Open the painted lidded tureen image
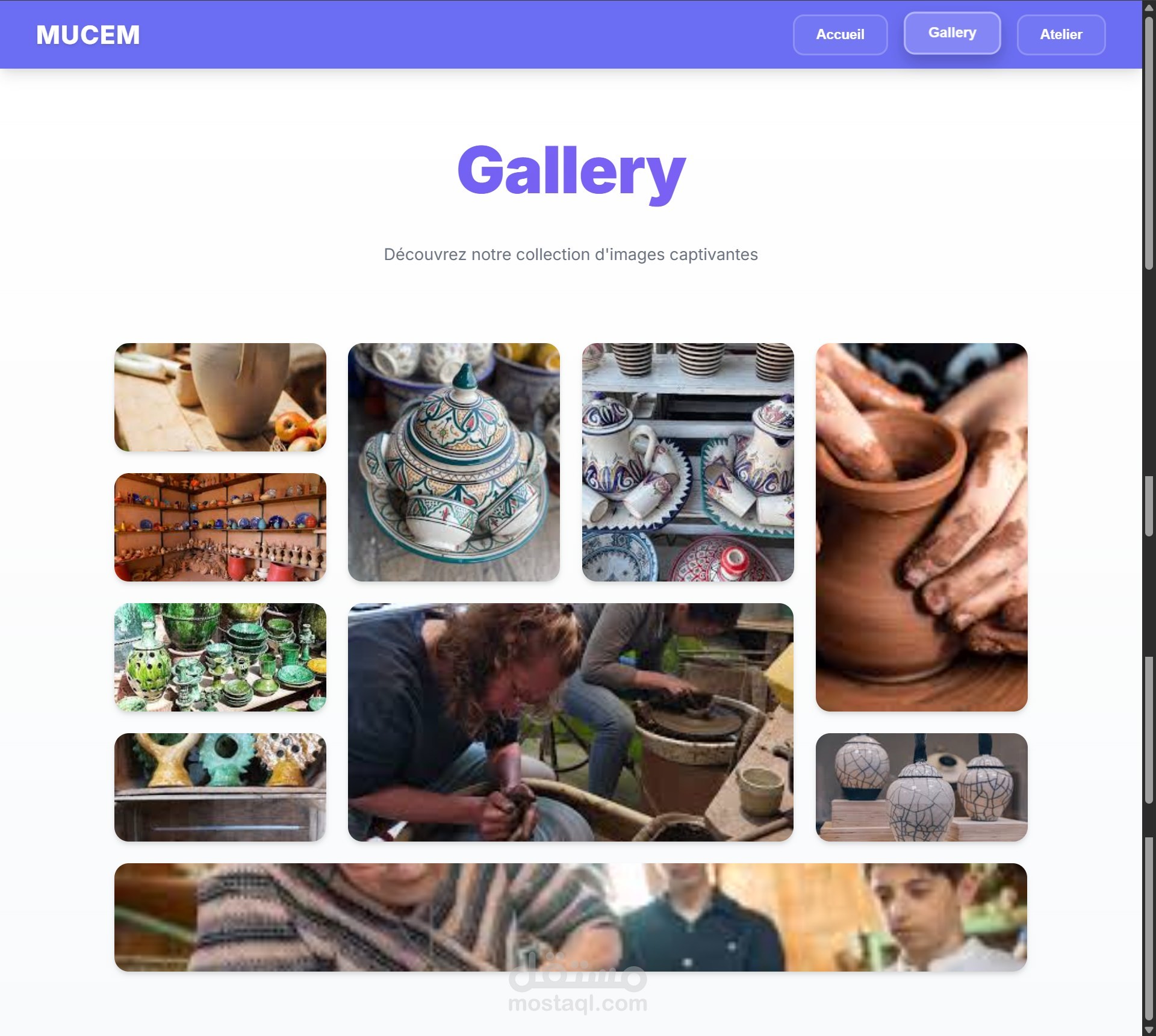 coord(454,462)
